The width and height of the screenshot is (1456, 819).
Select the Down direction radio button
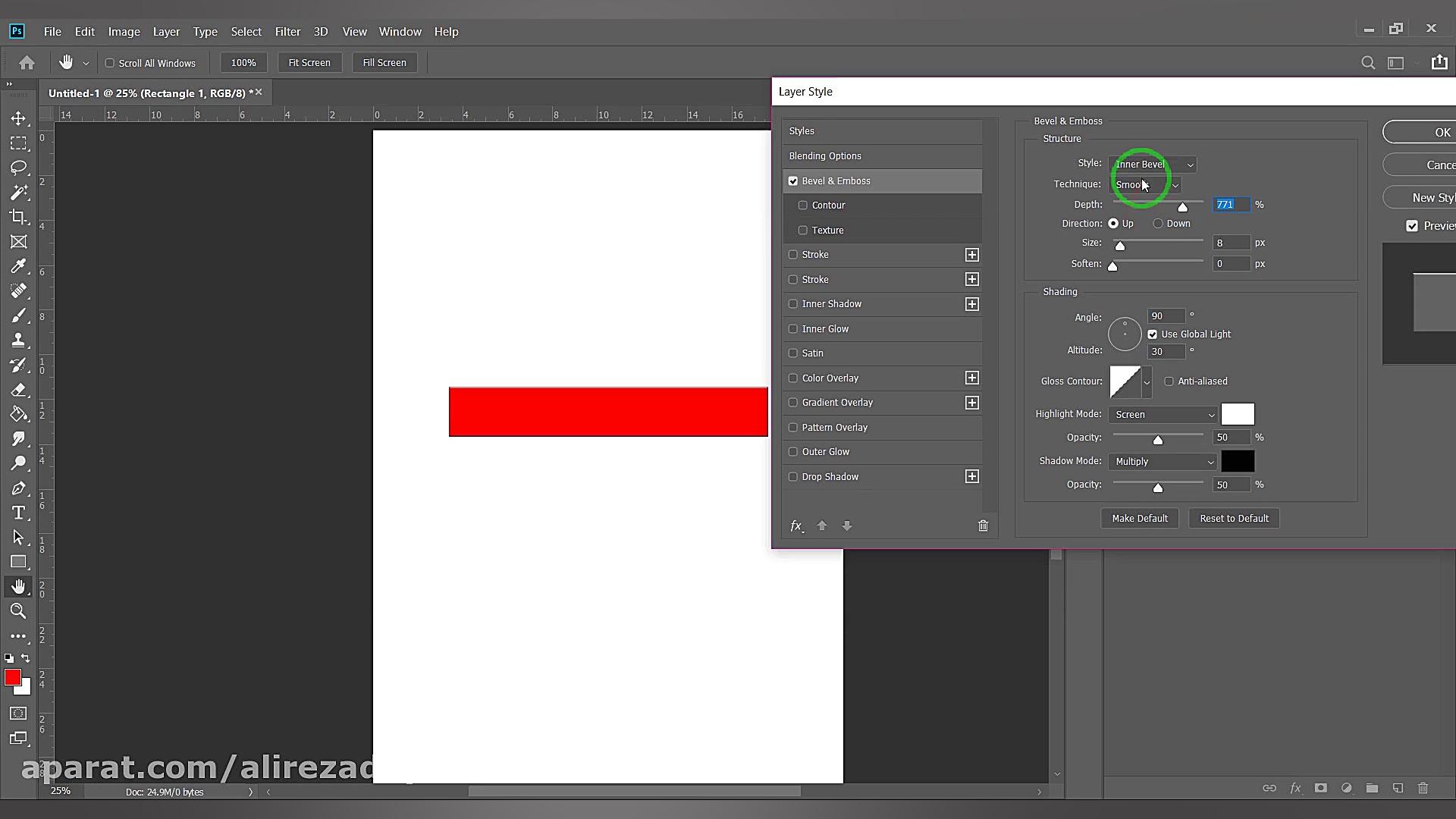[1158, 224]
